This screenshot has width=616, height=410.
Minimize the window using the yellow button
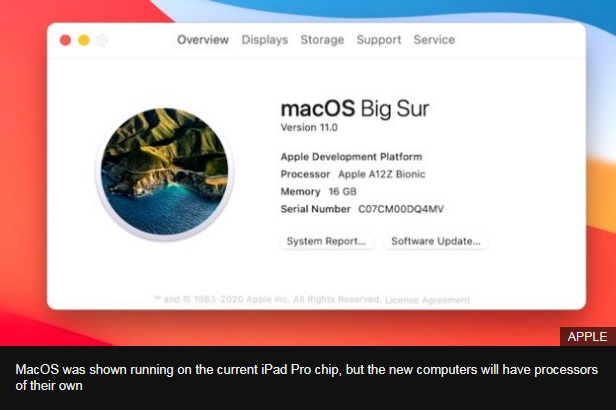[84, 40]
